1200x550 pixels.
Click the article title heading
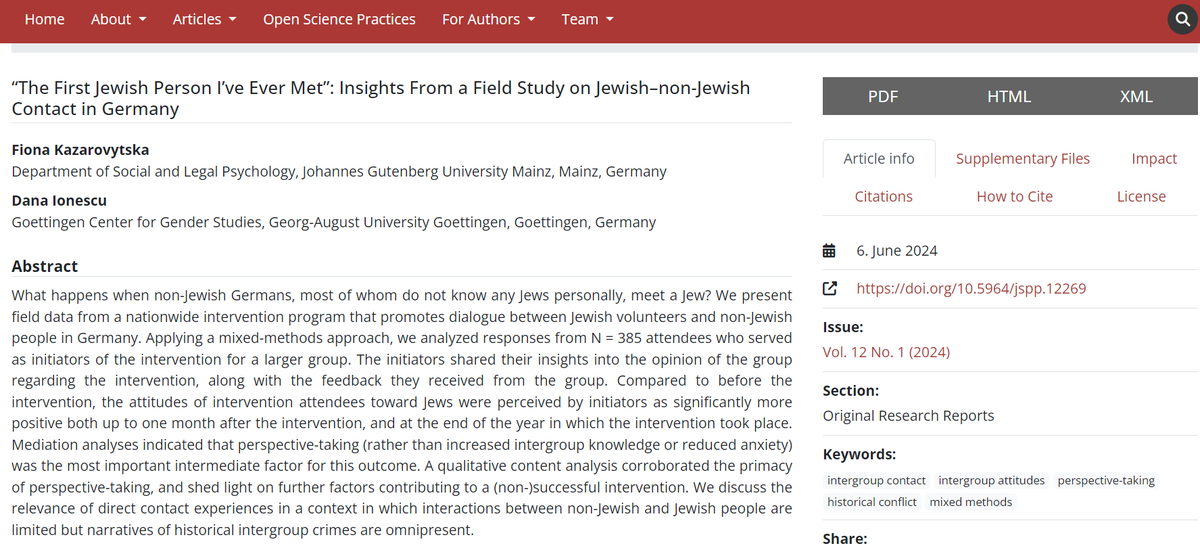click(380, 98)
